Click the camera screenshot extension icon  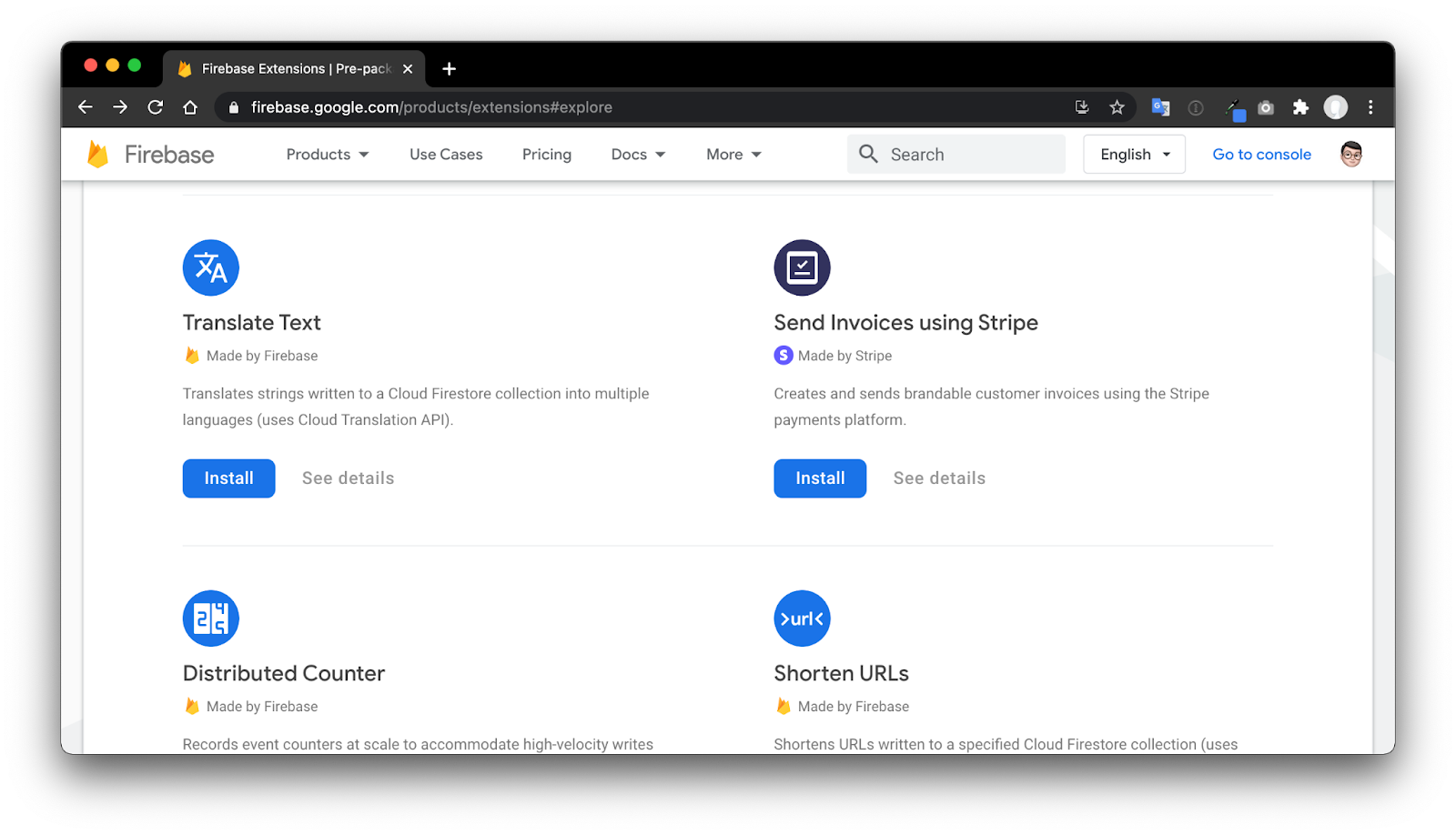tap(1266, 107)
